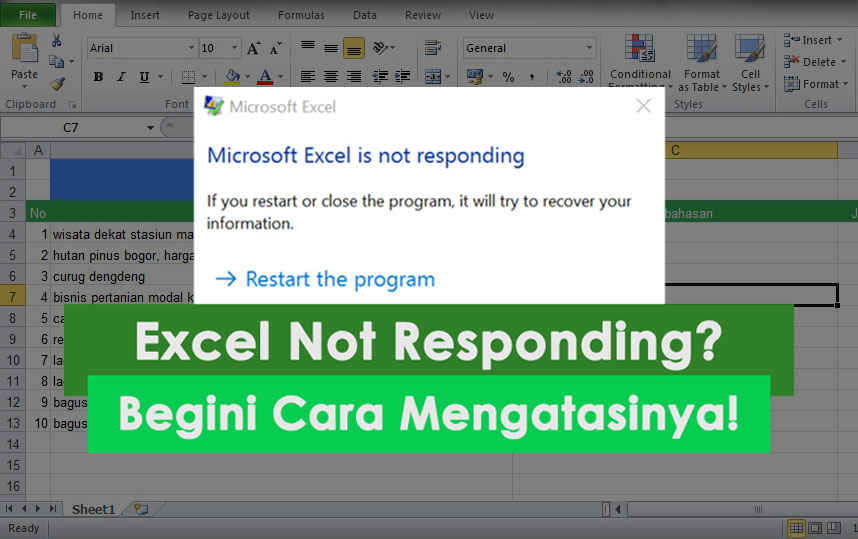
Task: Close the Microsoft Excel not responding dialog
Action: tap(644, 106)
